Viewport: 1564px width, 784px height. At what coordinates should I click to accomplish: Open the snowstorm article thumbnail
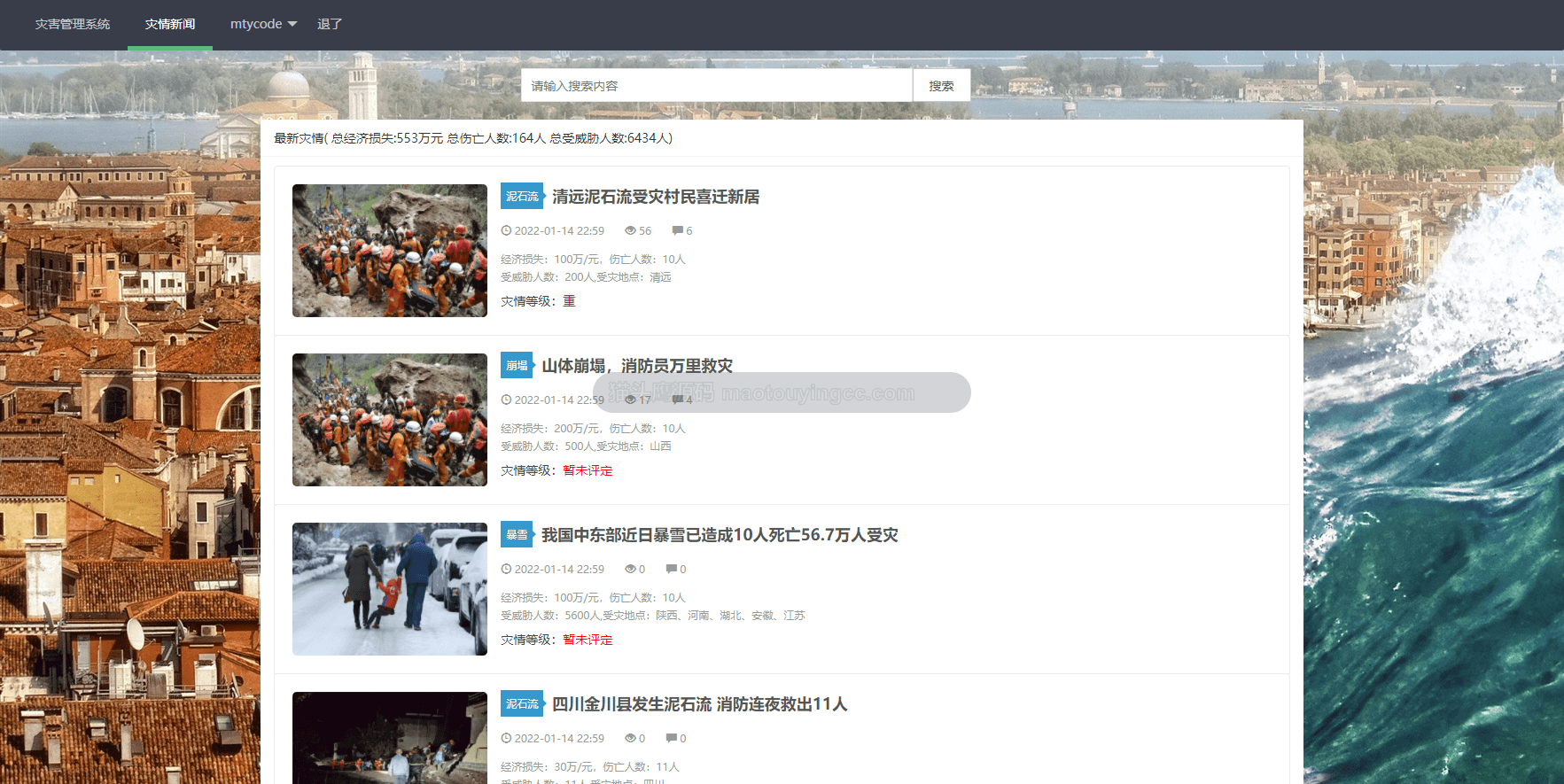(x=390, y=589)
